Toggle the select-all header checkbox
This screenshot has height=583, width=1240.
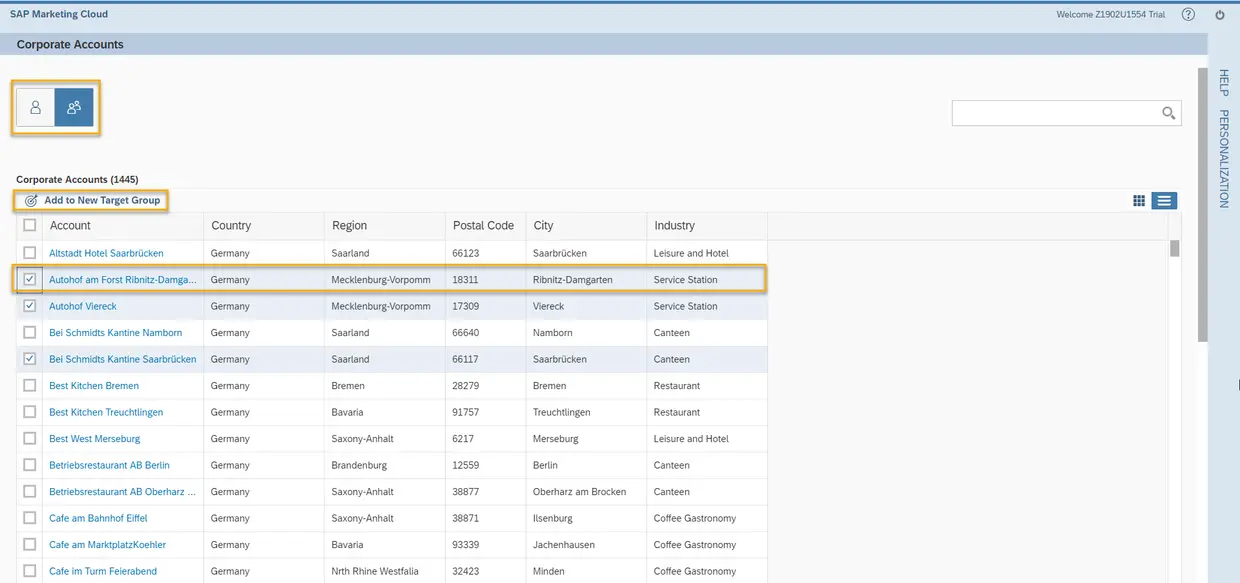(x=30, y=225)
